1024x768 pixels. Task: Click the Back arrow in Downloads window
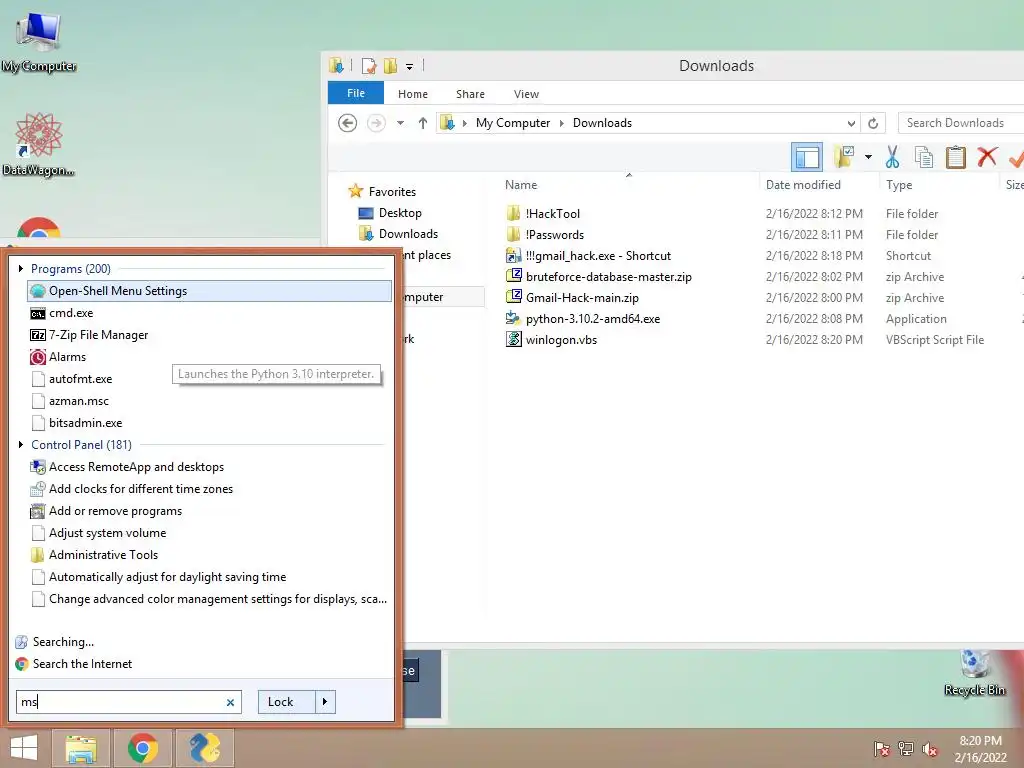point(347,123)
